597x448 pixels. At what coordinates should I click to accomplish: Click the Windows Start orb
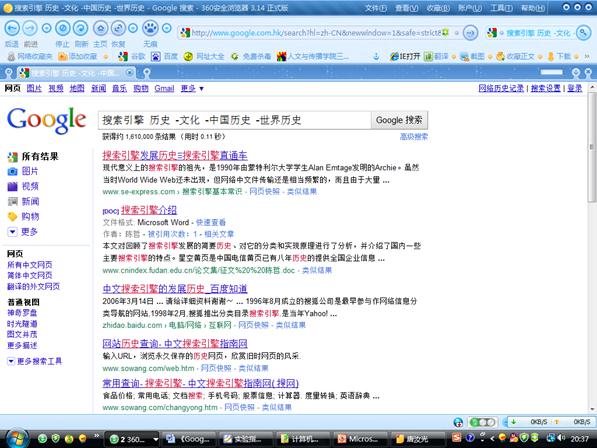tap(17, 438)
